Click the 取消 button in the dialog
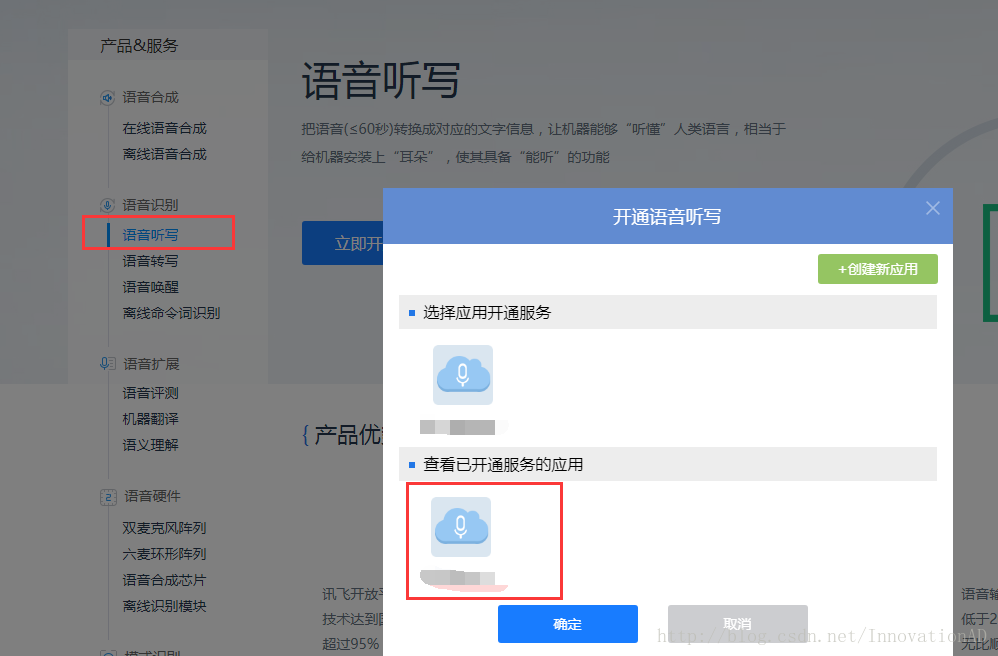 pyautogui.click(x=738, y=624)
